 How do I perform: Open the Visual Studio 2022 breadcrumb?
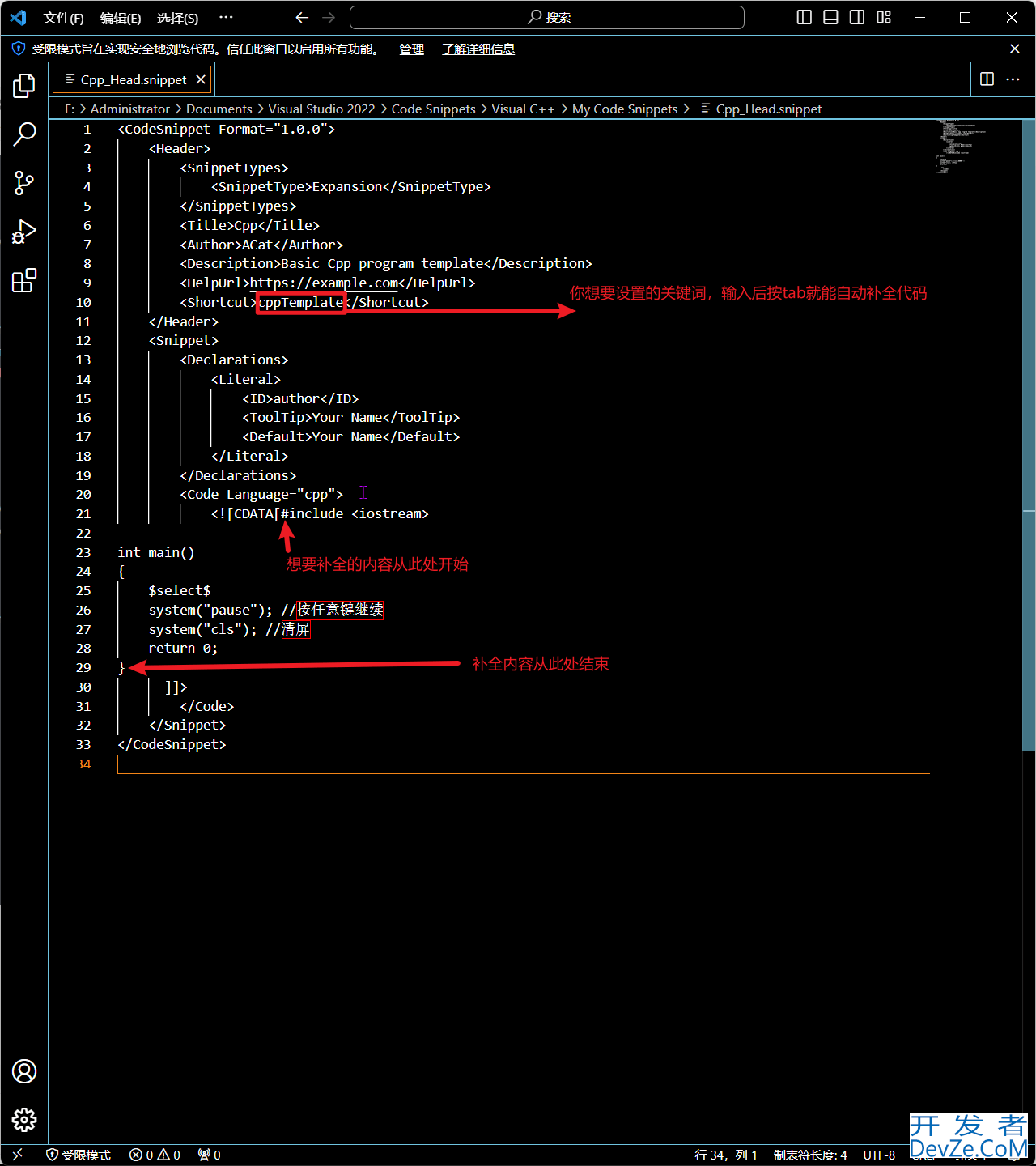tap(322, 109)
